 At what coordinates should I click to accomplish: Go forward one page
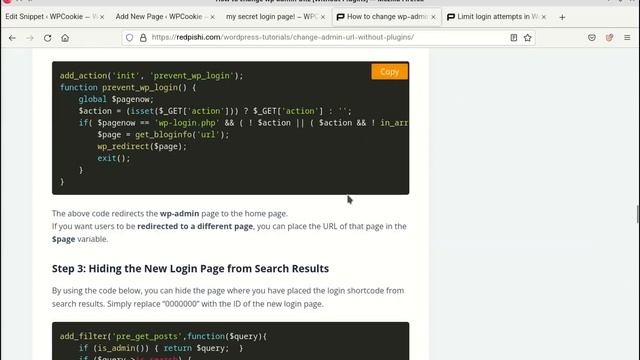coord(30,38)
